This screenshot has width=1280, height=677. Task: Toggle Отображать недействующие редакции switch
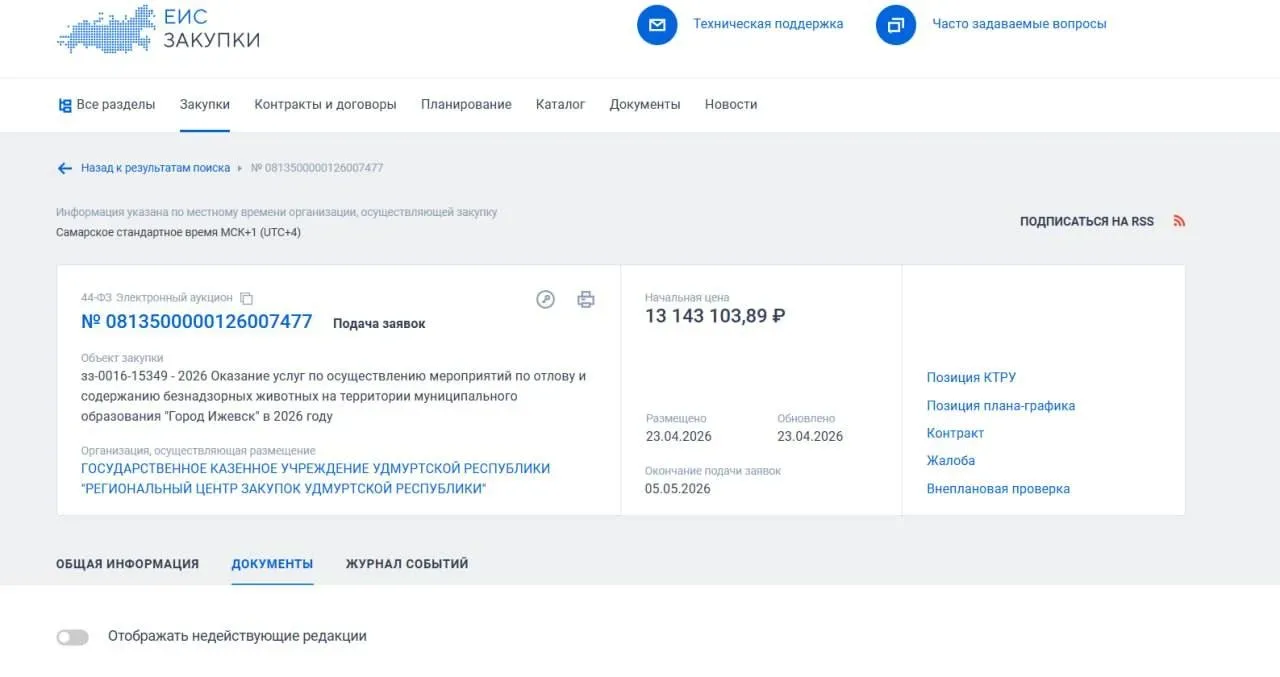(72, 637)
